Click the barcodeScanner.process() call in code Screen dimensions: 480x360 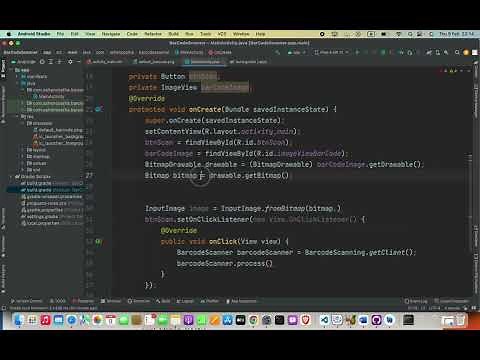[225, 263]
